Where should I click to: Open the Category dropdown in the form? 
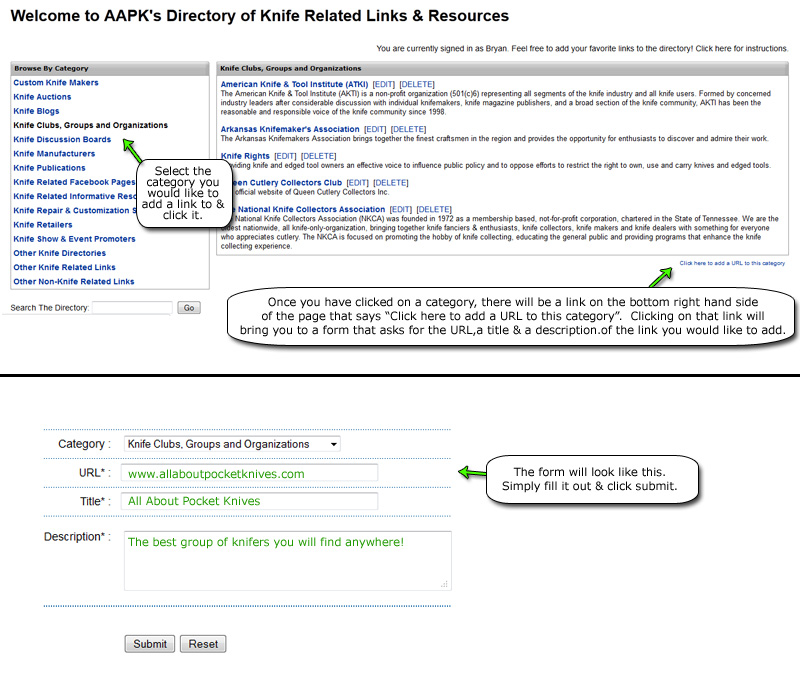232,444
